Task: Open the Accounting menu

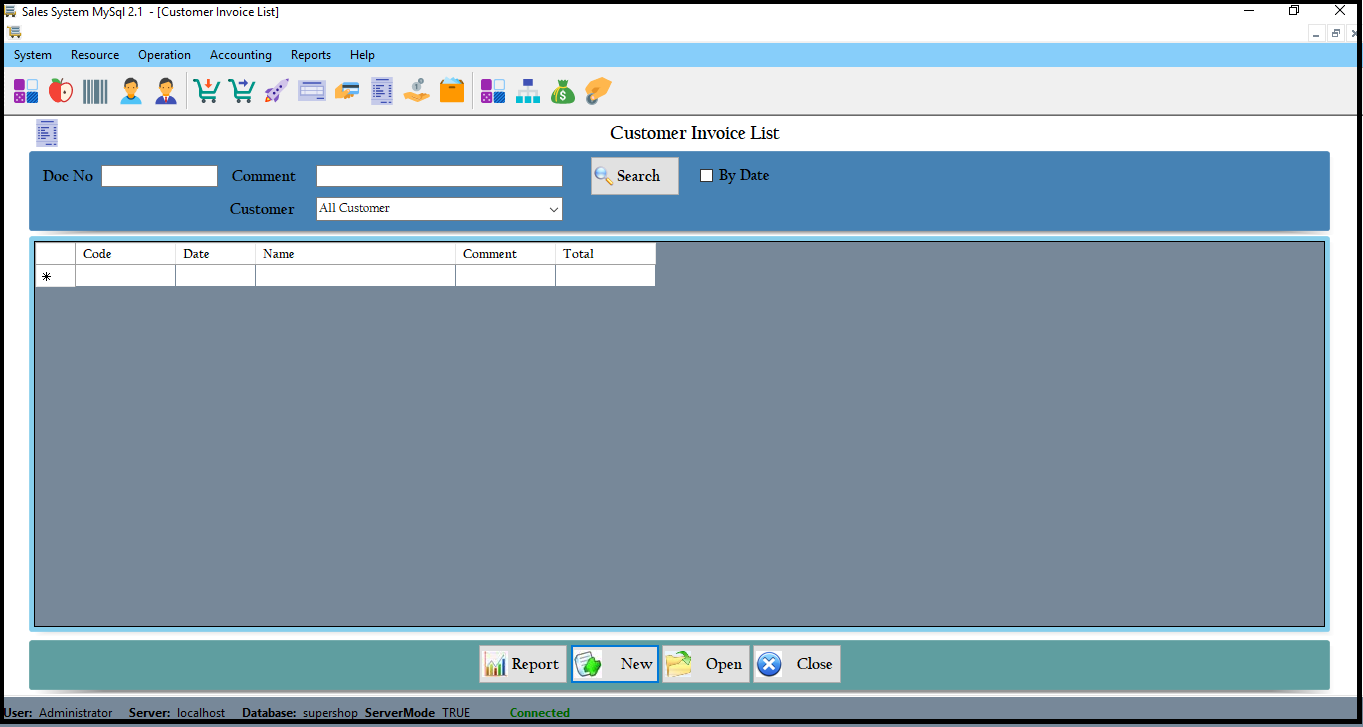Action: pyautogui.click(x=240, y=55)
